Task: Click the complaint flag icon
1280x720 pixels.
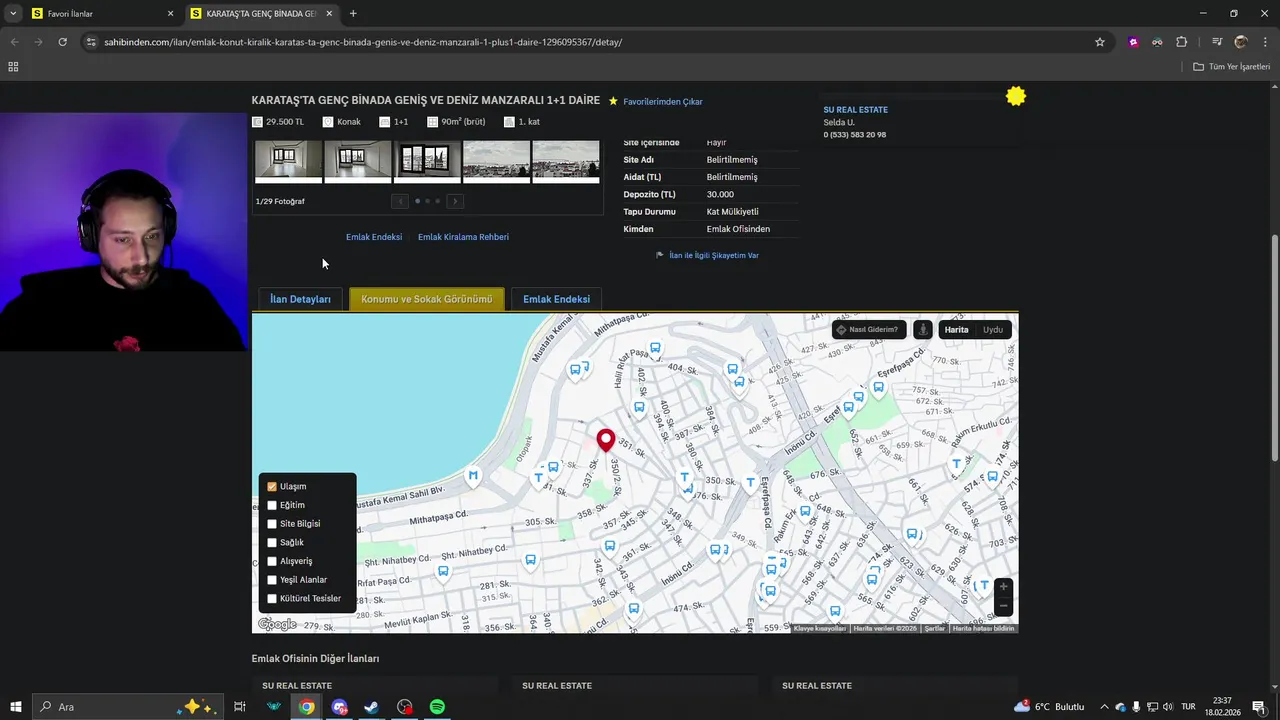Action: click(660, 255)
